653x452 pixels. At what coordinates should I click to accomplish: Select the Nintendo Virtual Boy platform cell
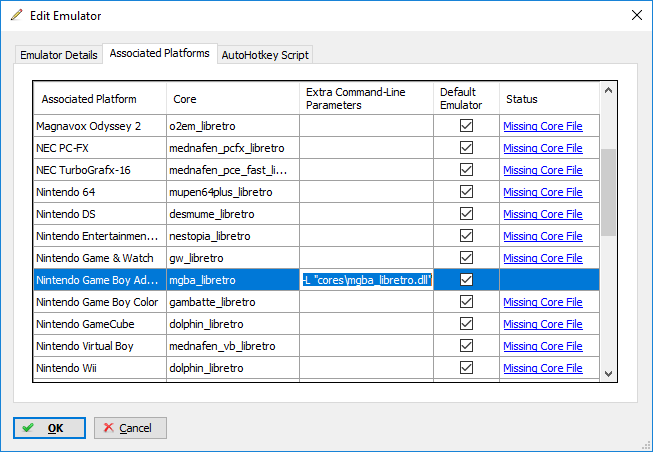100,346
